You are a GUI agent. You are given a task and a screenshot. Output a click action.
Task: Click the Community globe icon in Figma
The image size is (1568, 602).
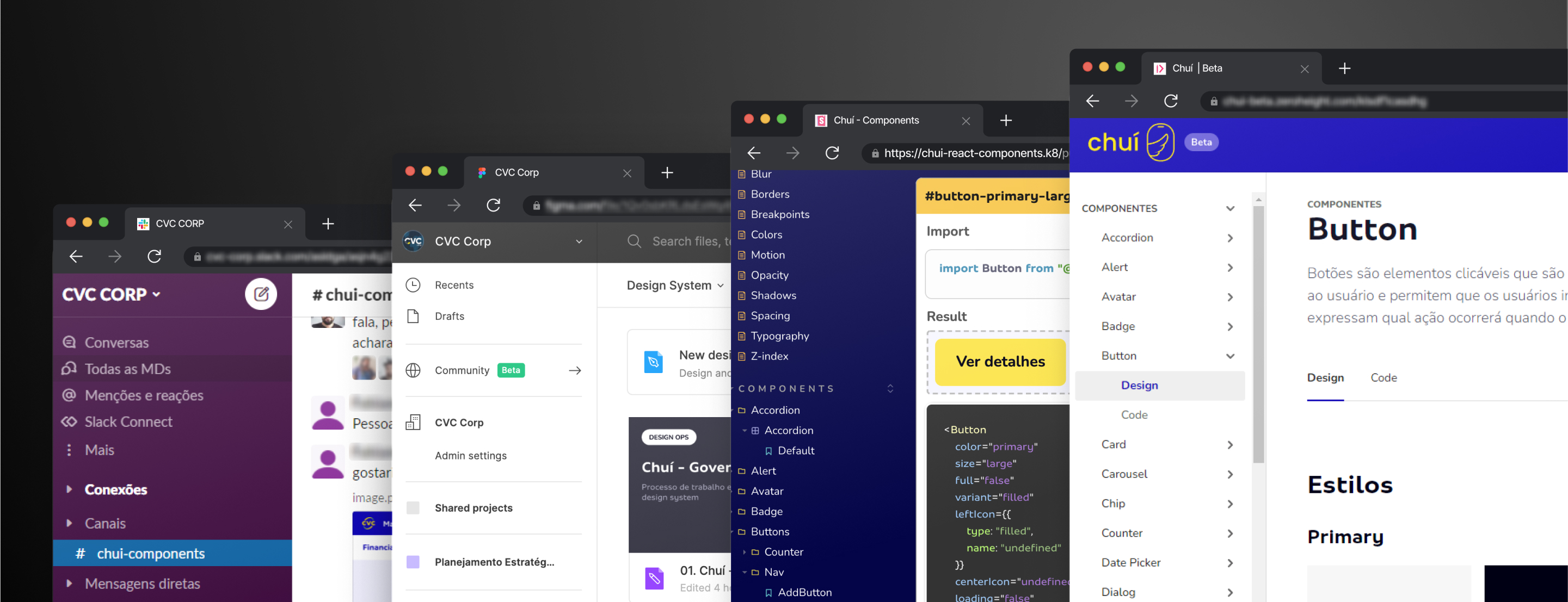click(413, 370)
